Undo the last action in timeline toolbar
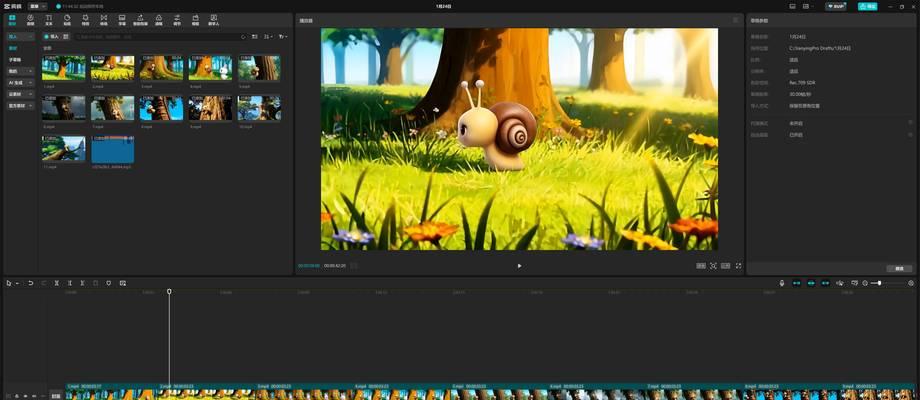 click(31, 283)
